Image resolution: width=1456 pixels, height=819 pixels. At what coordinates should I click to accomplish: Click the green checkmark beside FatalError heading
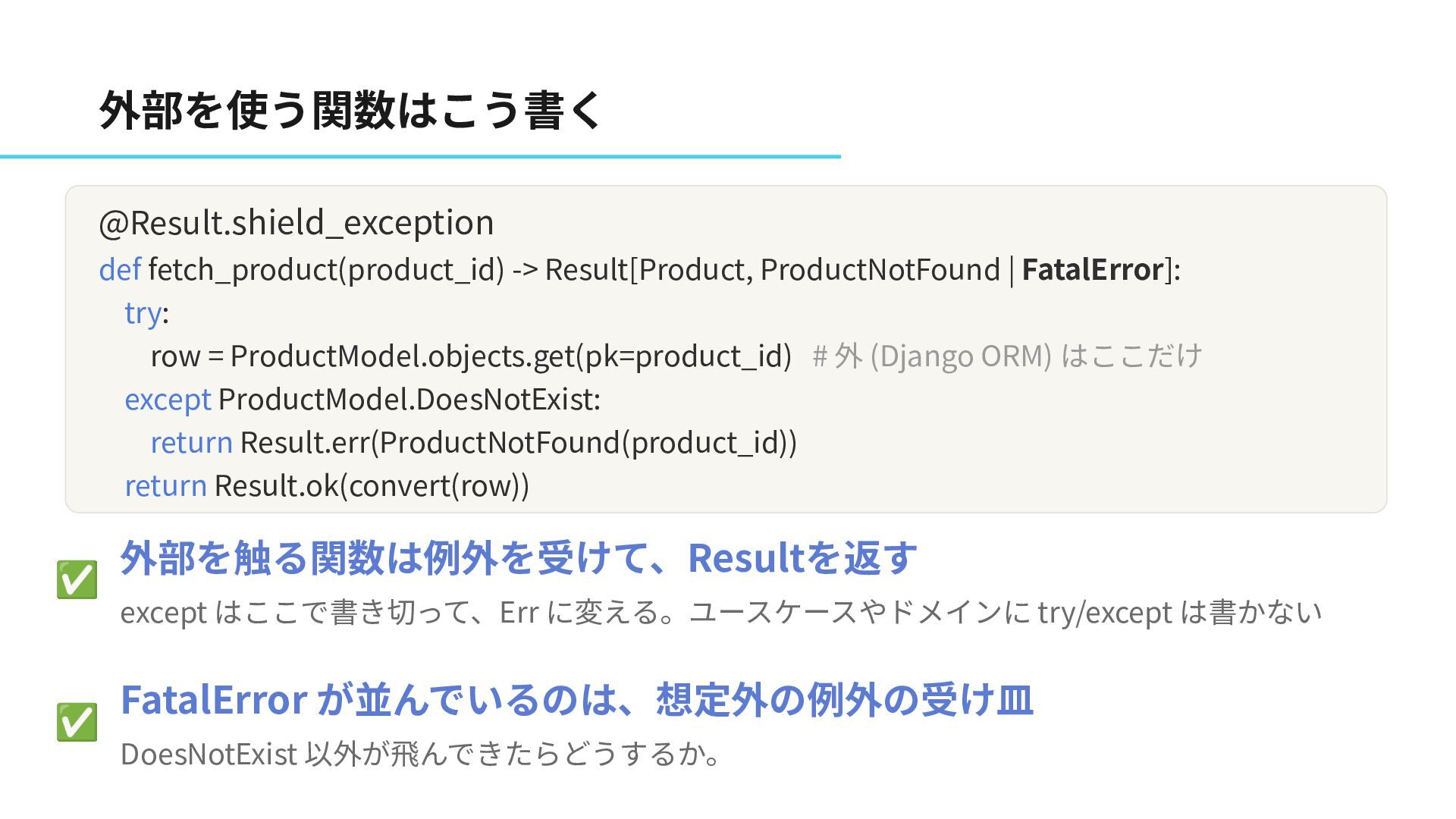(x=77, y=721)
